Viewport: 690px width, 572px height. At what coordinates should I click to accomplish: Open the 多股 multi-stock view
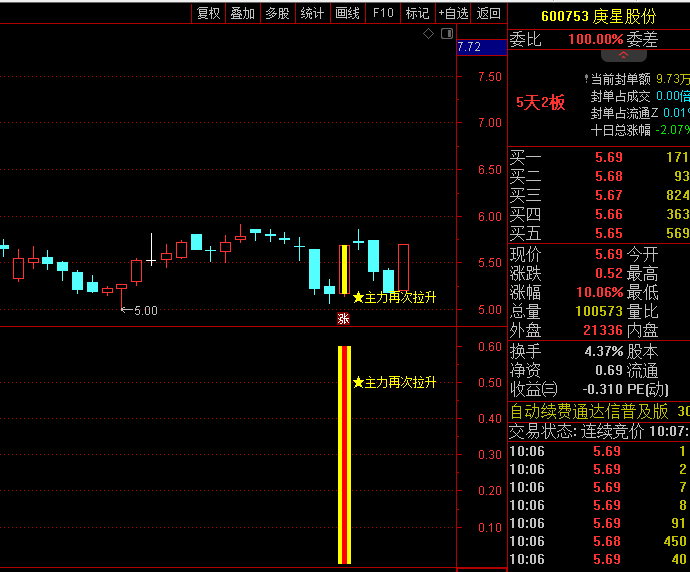pyautogui.click(x=278, y=14)
